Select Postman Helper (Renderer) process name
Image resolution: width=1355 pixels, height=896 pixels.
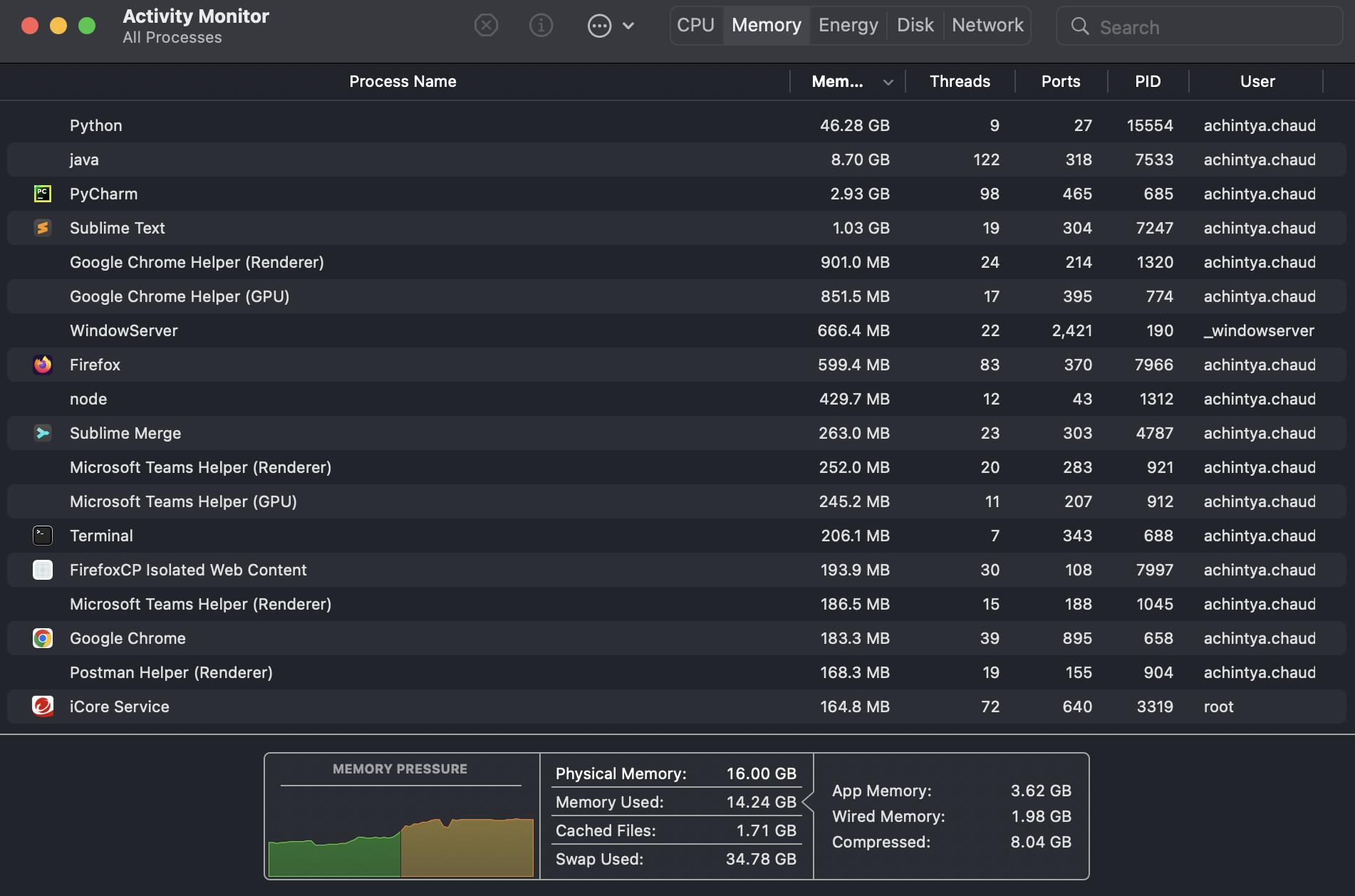pyautogui.click(x=171, y=672)
